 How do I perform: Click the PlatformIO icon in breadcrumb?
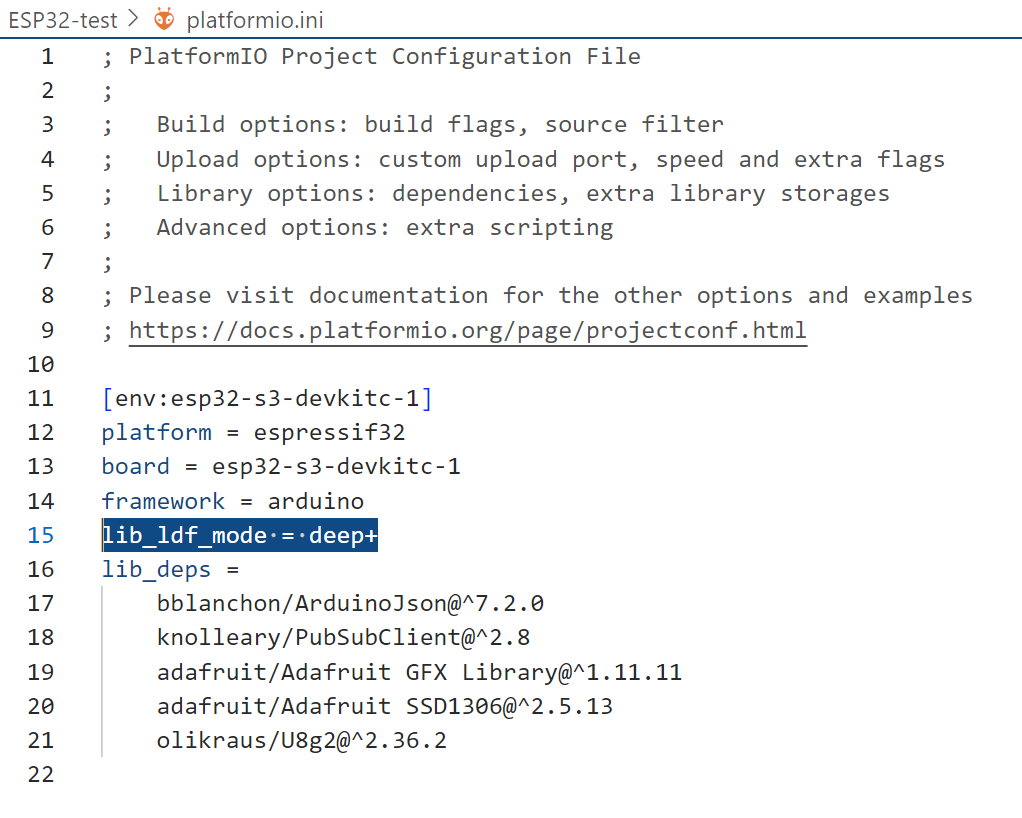pos(164,20)
